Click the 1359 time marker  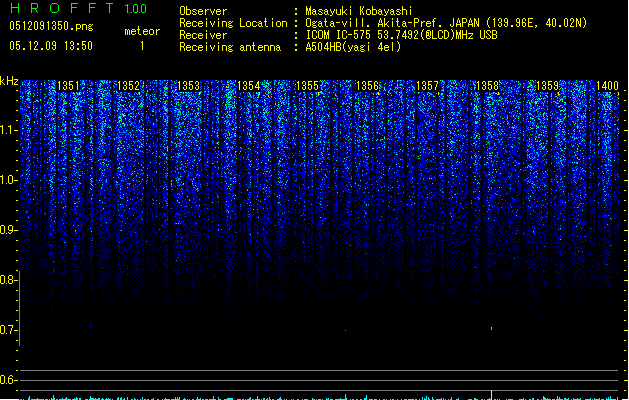click(x=548, y=85)
